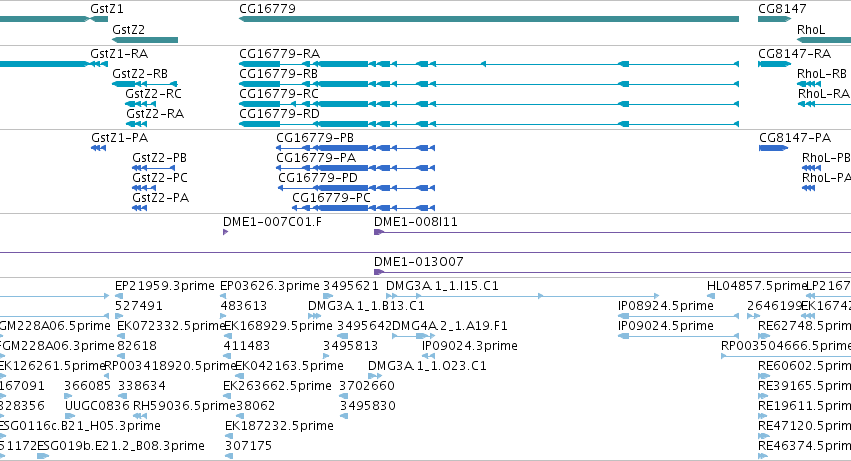Click the RE62748.5prime EST label

[804, 326]
